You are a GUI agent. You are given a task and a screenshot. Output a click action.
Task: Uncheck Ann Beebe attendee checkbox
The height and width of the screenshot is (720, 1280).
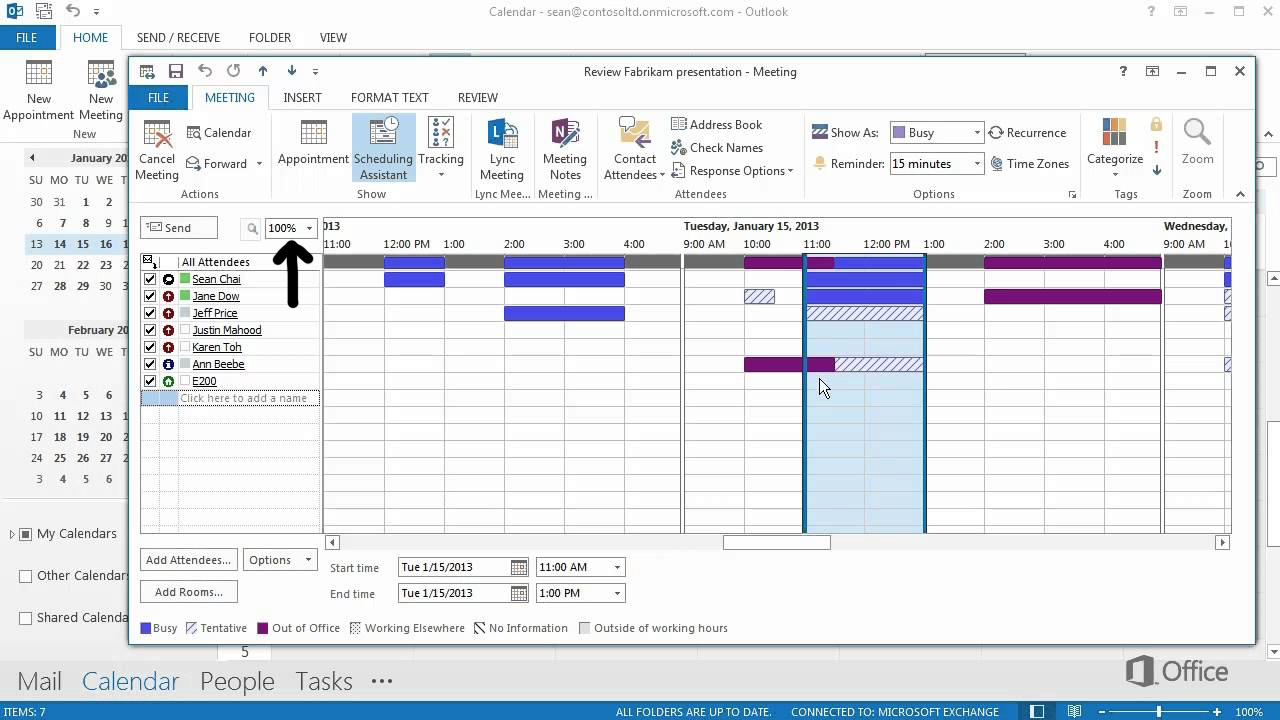click(x=150, y=364)
